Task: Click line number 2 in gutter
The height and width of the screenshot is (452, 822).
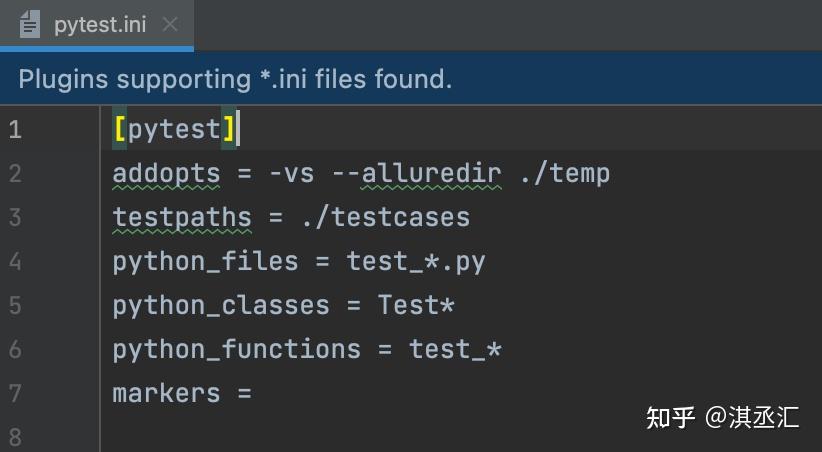Action: tap(15, 174)
